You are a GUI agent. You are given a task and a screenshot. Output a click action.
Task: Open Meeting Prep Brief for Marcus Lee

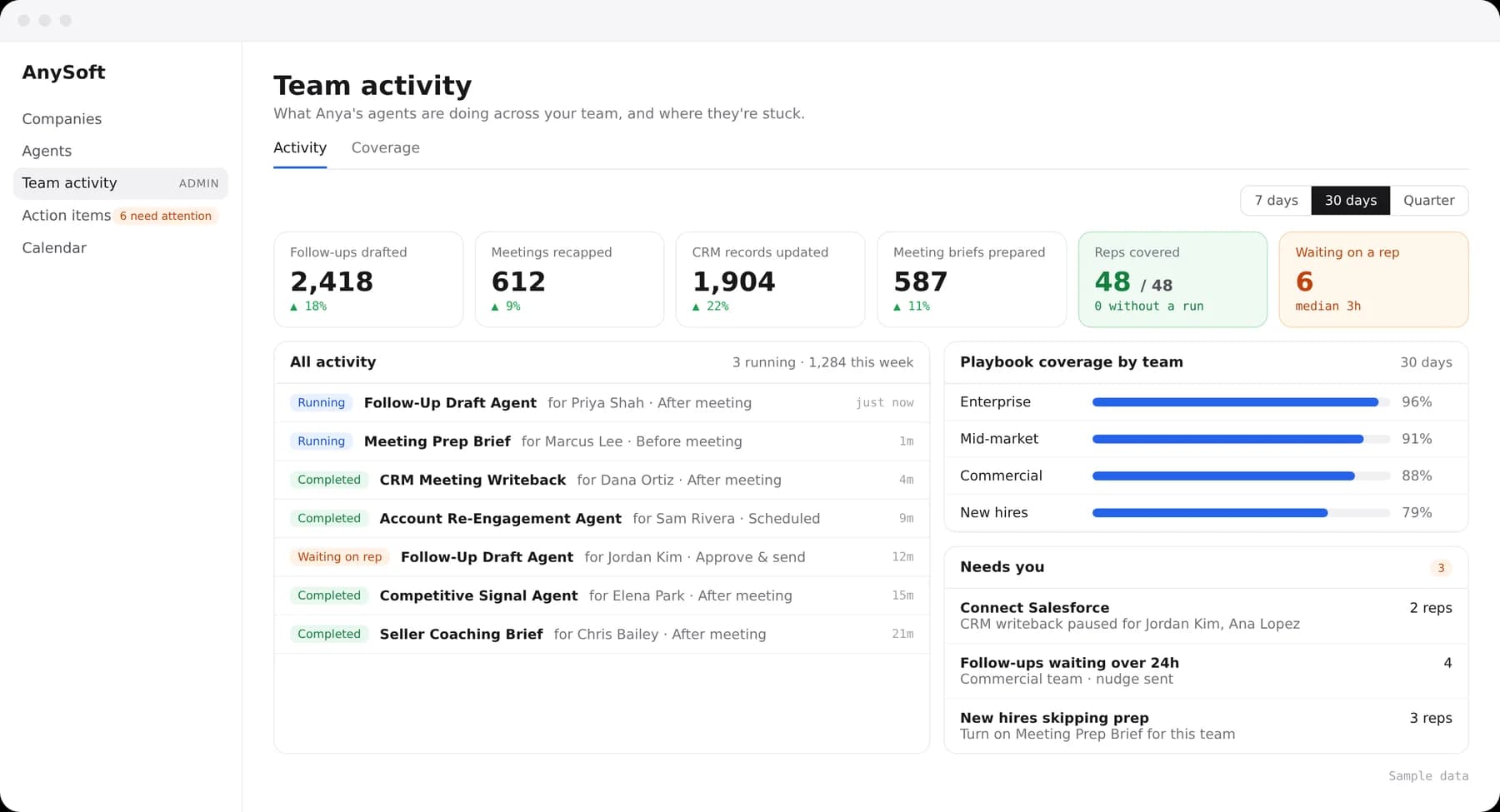pyautogui.click(x=602, y=441)
